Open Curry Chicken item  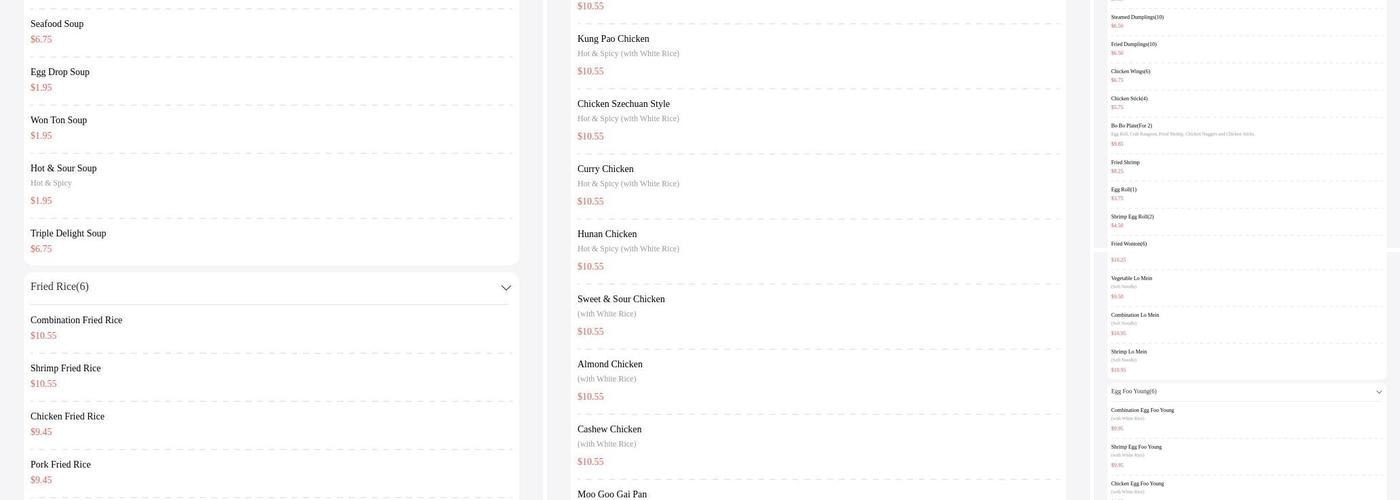(818, 186)
